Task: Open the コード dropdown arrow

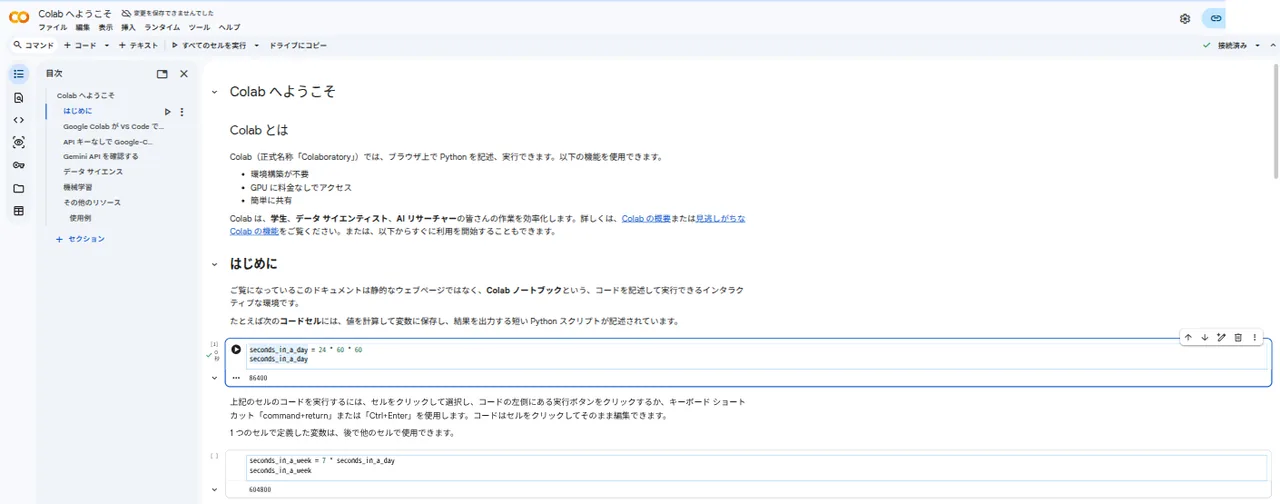Action: click(x=106, y=45)
